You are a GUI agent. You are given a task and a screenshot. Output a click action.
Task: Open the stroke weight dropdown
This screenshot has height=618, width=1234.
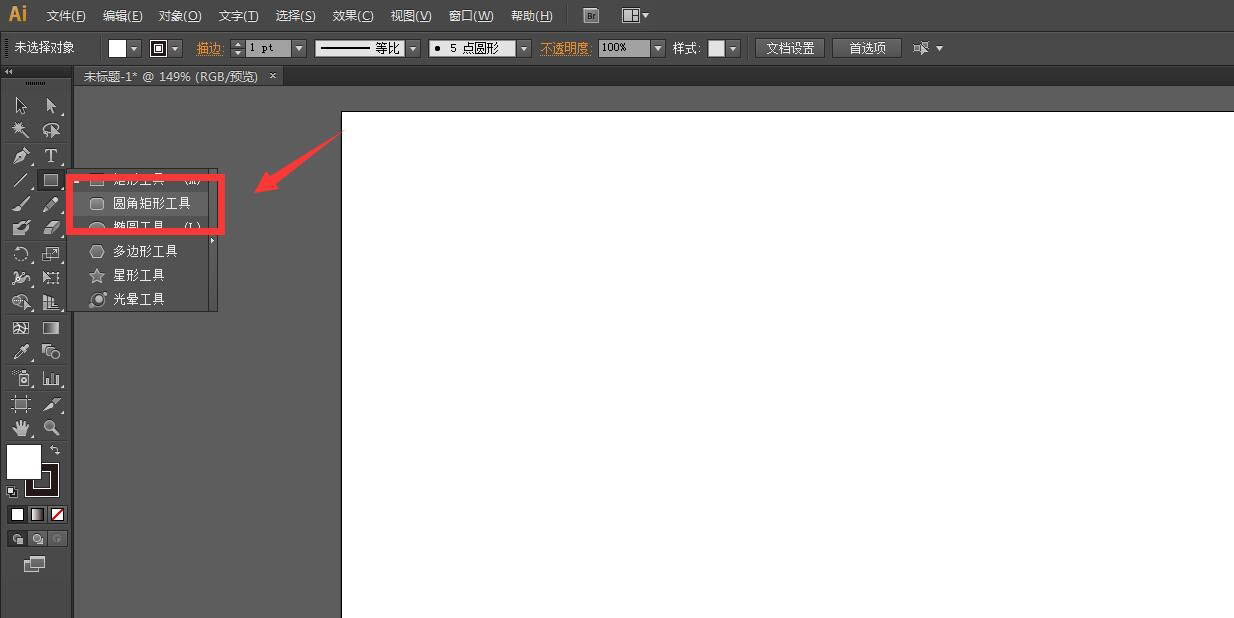coord(297,47)
